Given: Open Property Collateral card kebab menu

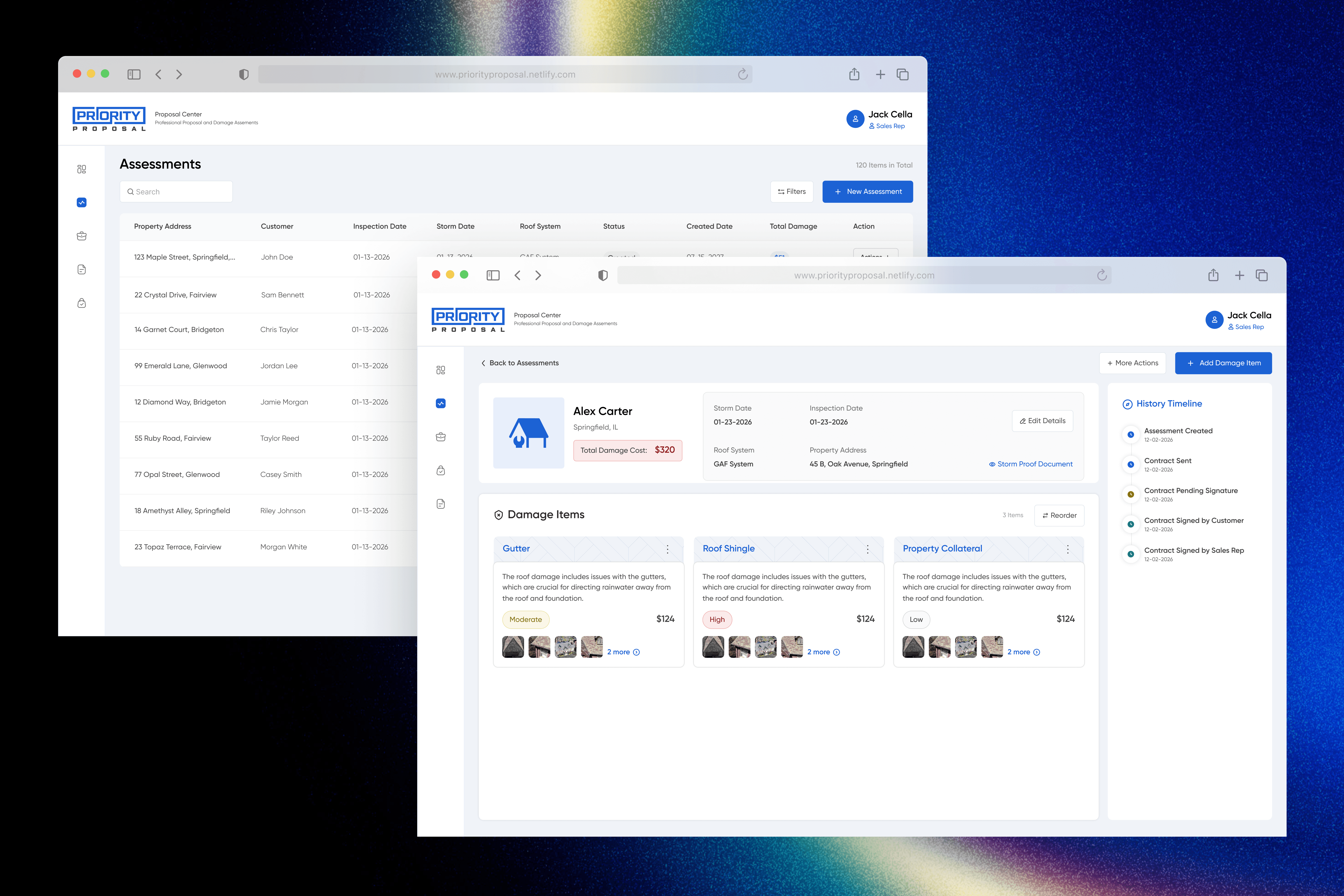Looking at the screenshot, I should point(1067,549).
